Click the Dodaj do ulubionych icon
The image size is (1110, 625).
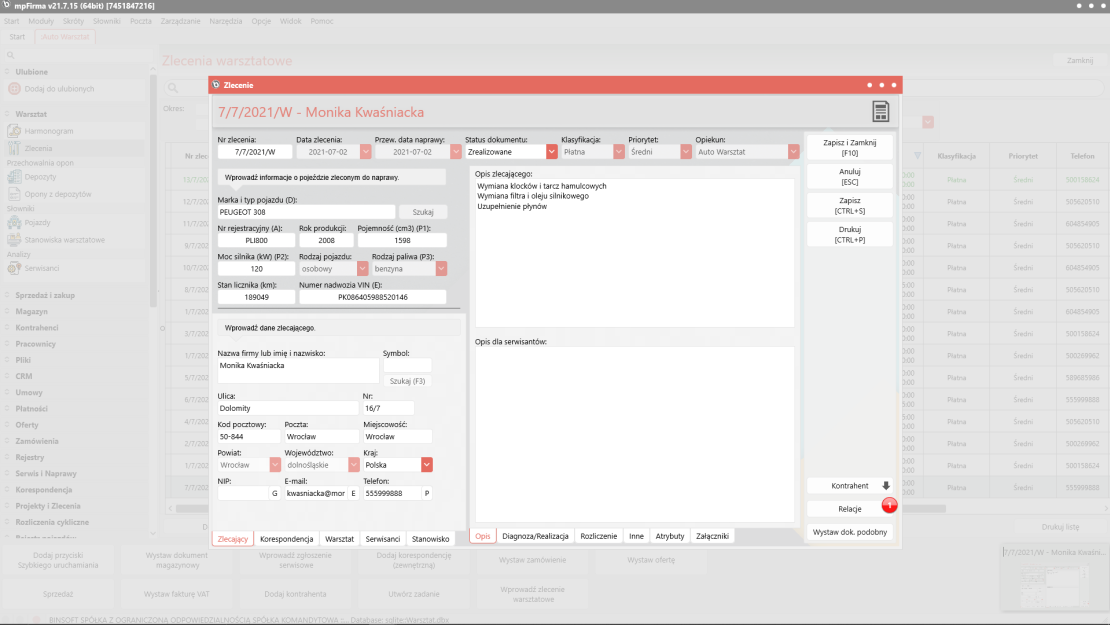coord(14,89)
